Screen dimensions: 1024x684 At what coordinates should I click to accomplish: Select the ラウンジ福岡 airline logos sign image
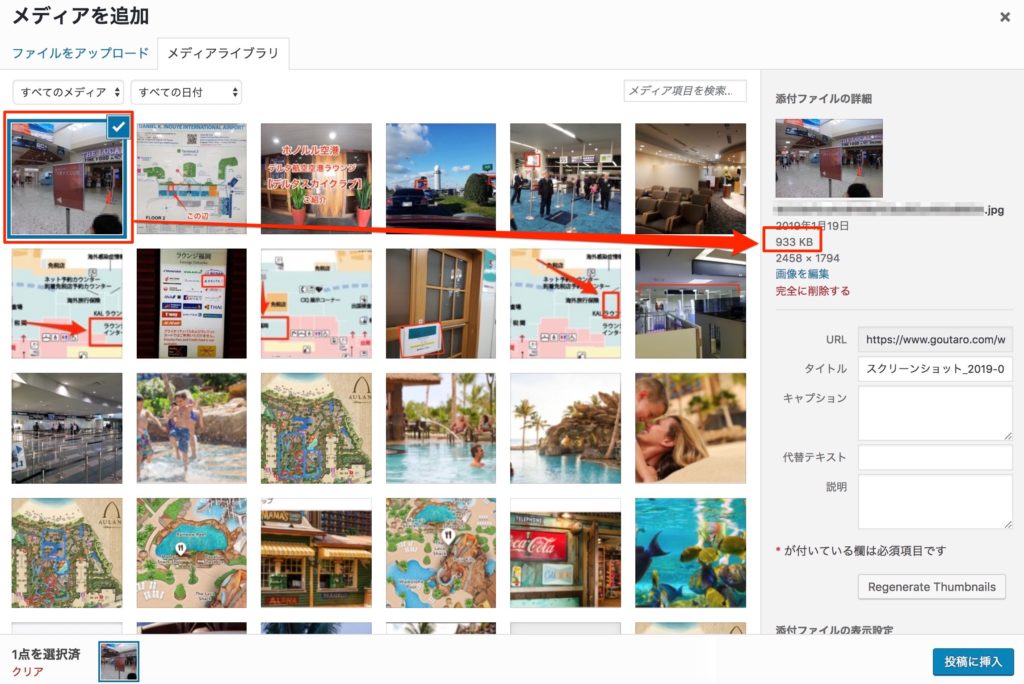pyautogui.click(x=191, y=303)
